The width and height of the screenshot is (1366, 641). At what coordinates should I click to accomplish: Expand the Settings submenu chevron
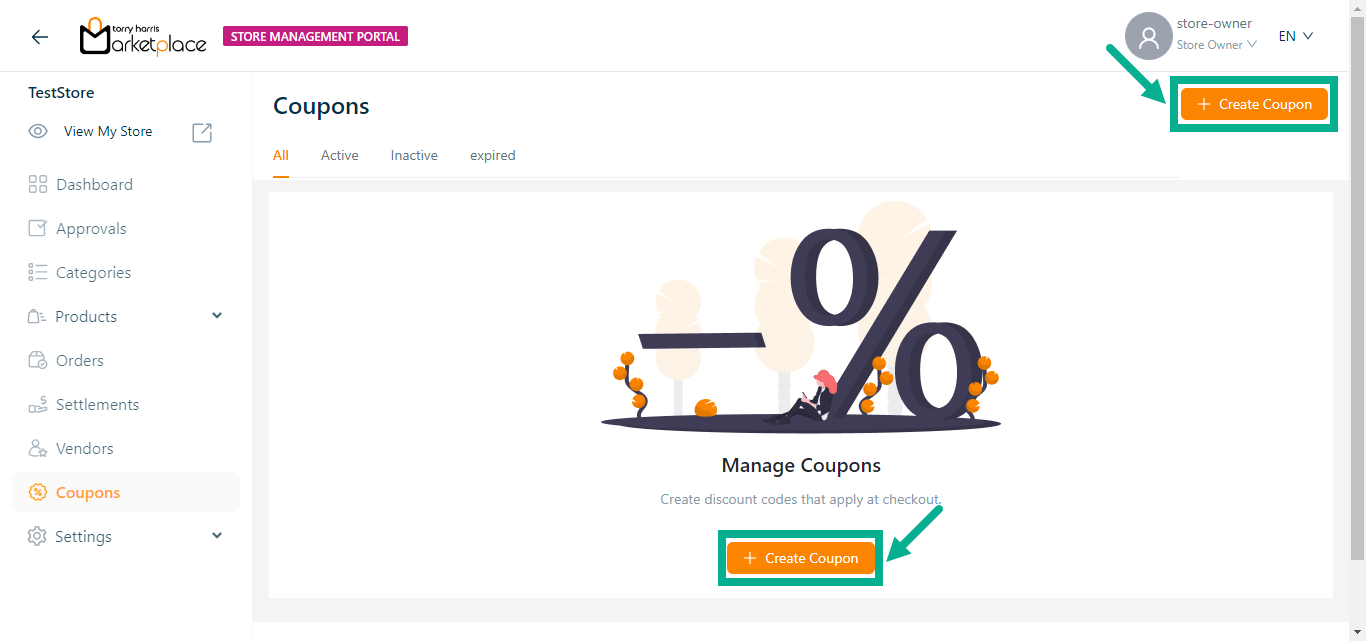click(x=217, y=536)
